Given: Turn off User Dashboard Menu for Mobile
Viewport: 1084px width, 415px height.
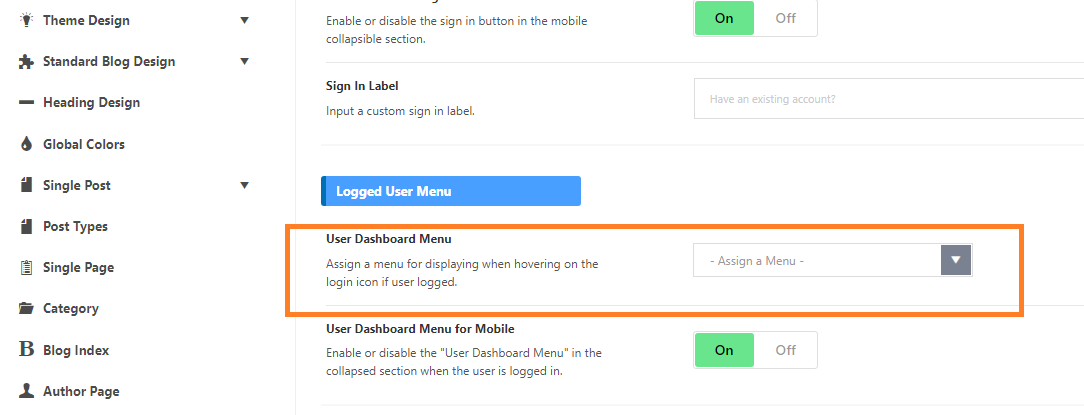Looking at the screenshot, I should tap(785, 350).
